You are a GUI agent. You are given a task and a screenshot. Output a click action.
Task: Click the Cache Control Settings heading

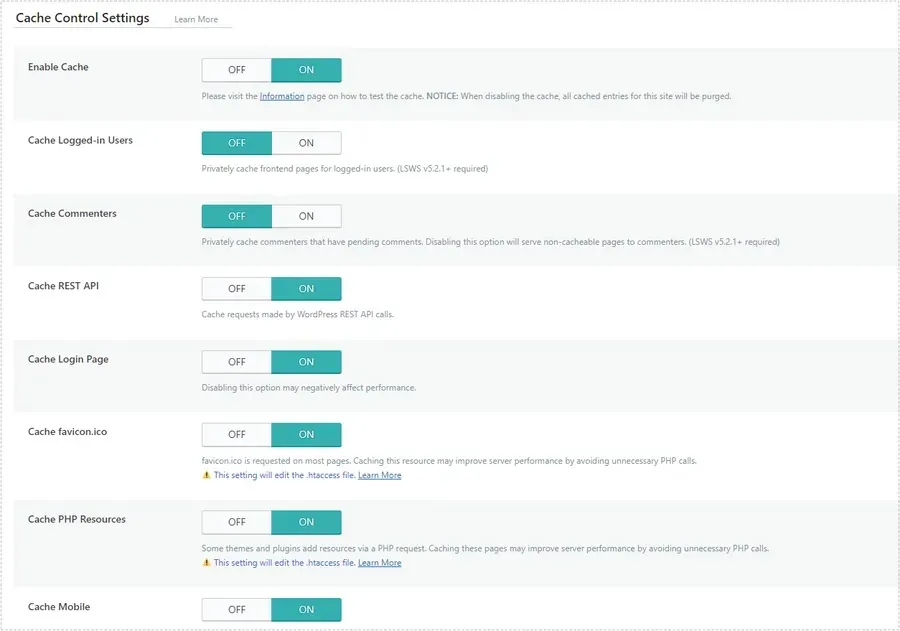pyautogui.click(x=83, y=18)
